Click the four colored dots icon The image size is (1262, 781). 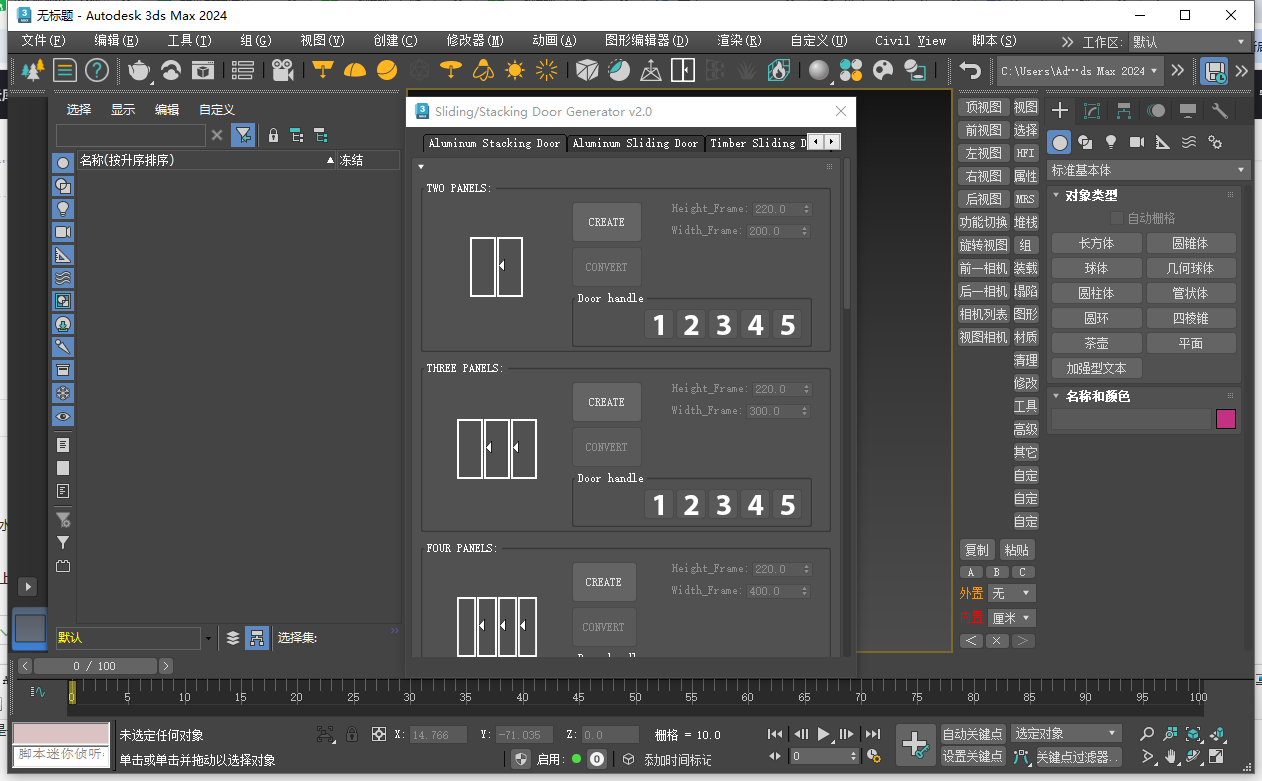point(851,70)
